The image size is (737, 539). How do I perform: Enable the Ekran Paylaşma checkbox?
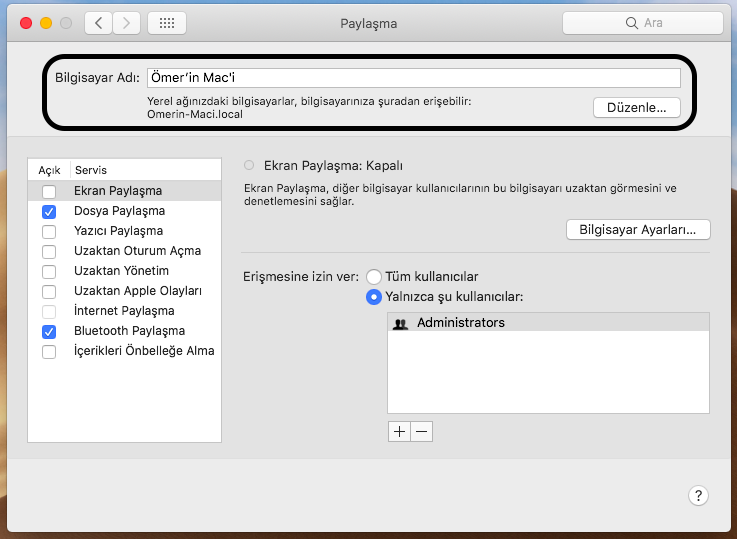click(x=49, y=191)
